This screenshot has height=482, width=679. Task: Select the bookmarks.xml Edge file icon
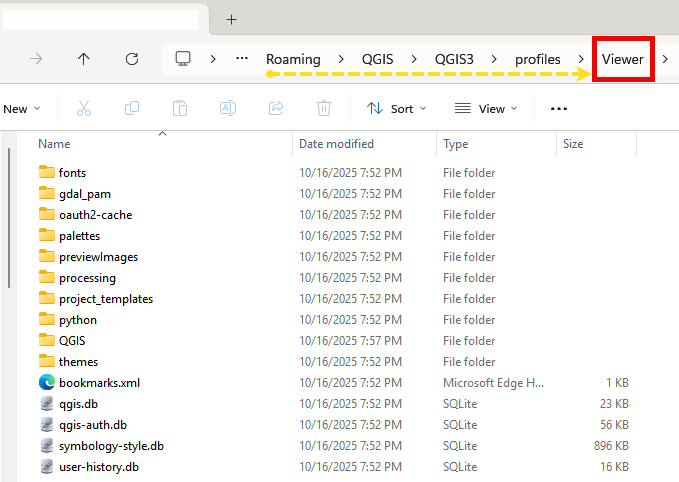(47, 382)
